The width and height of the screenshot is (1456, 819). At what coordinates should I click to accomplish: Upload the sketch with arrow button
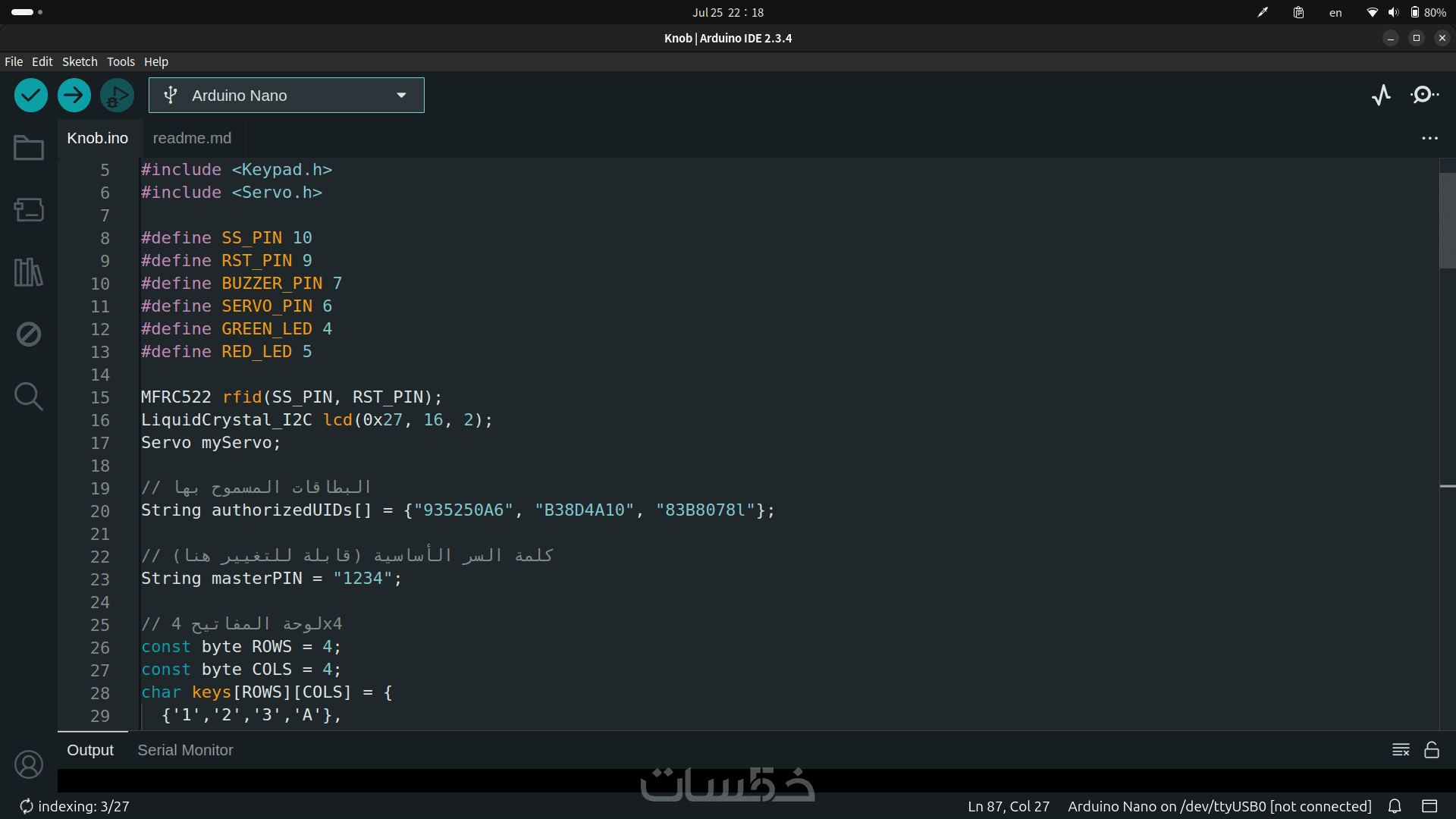tap(74, 96)
